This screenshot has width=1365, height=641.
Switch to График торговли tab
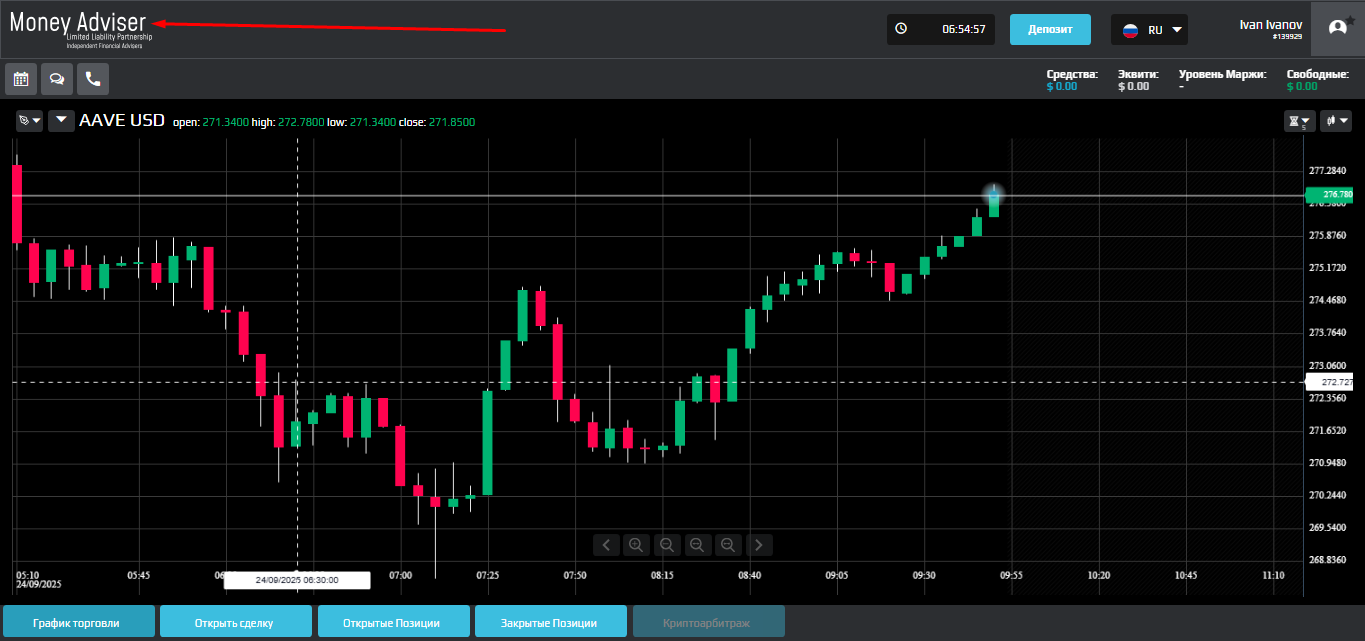[79, 622]
